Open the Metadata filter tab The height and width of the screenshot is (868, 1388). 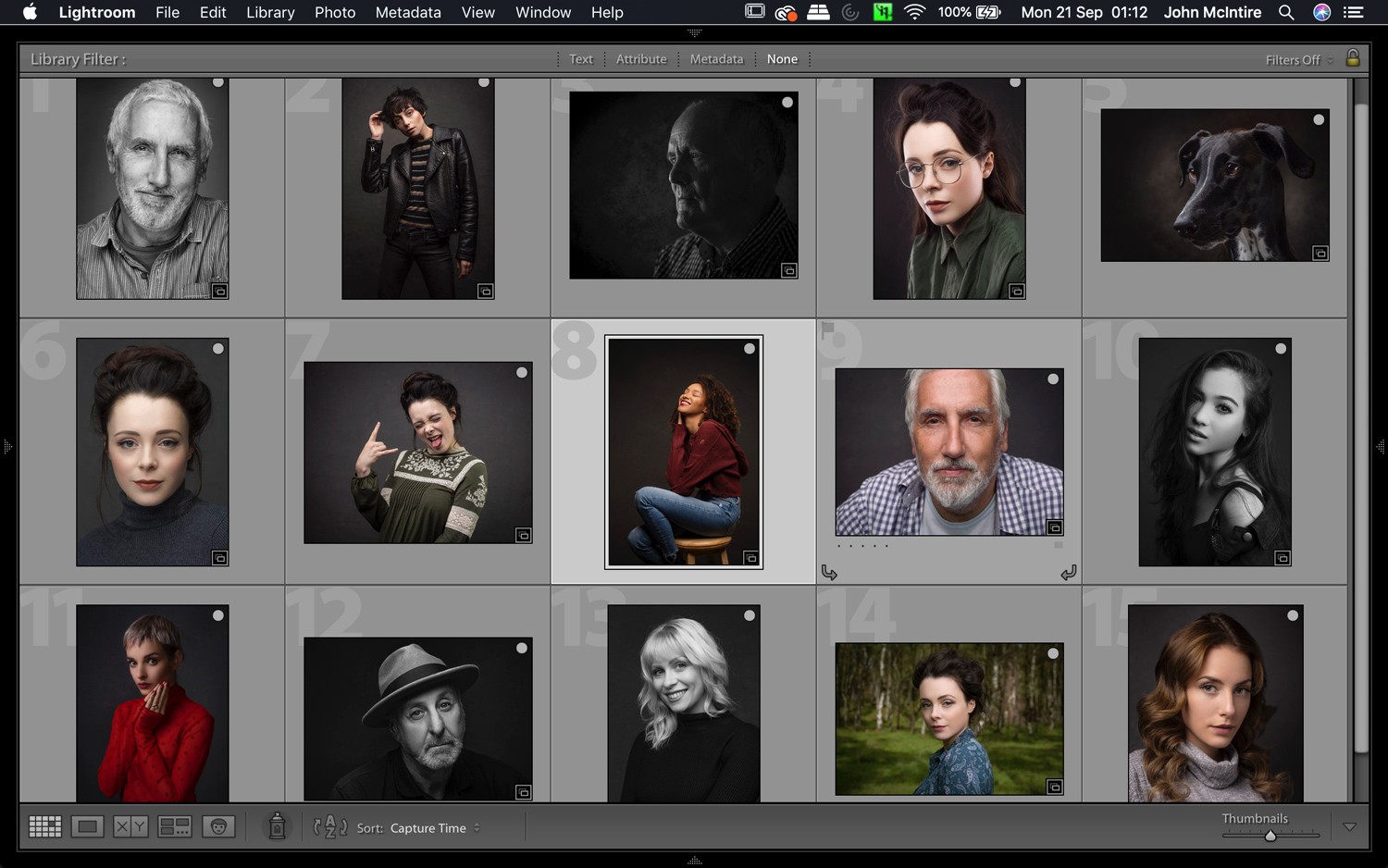click(x=716, y=58)
